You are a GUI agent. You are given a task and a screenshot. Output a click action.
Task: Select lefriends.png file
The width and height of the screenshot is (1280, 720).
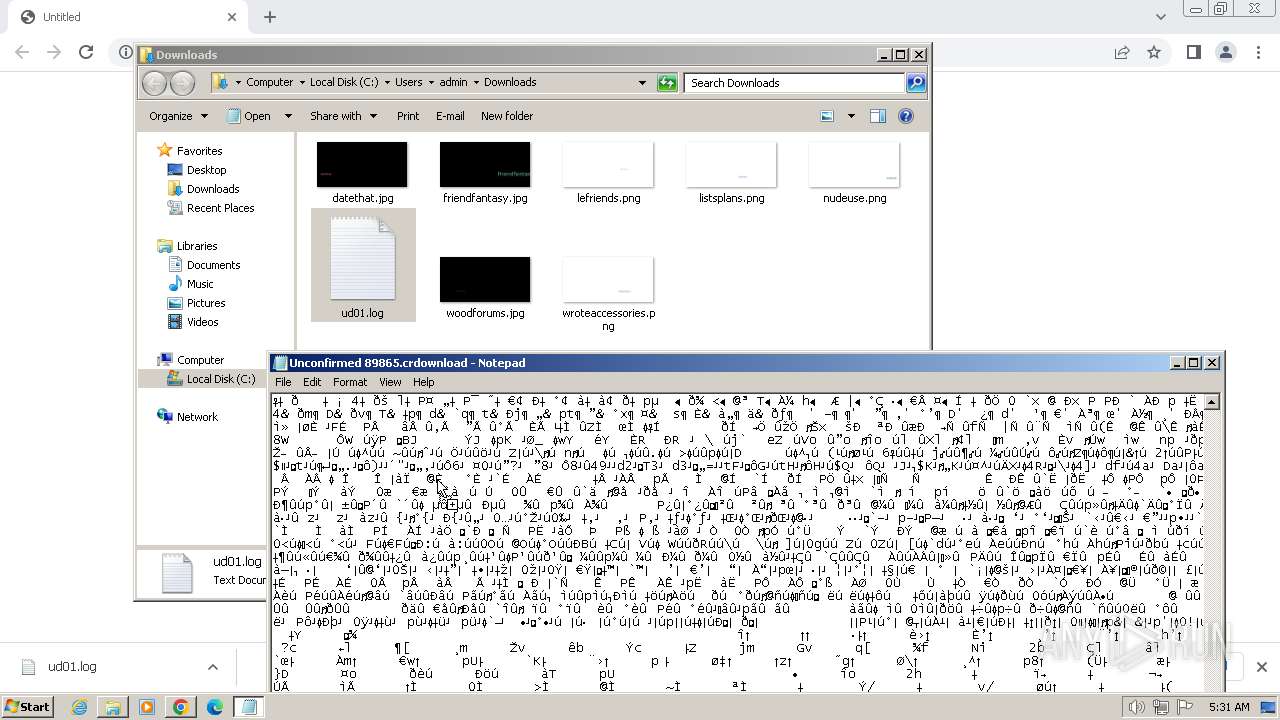pos(608,172)
